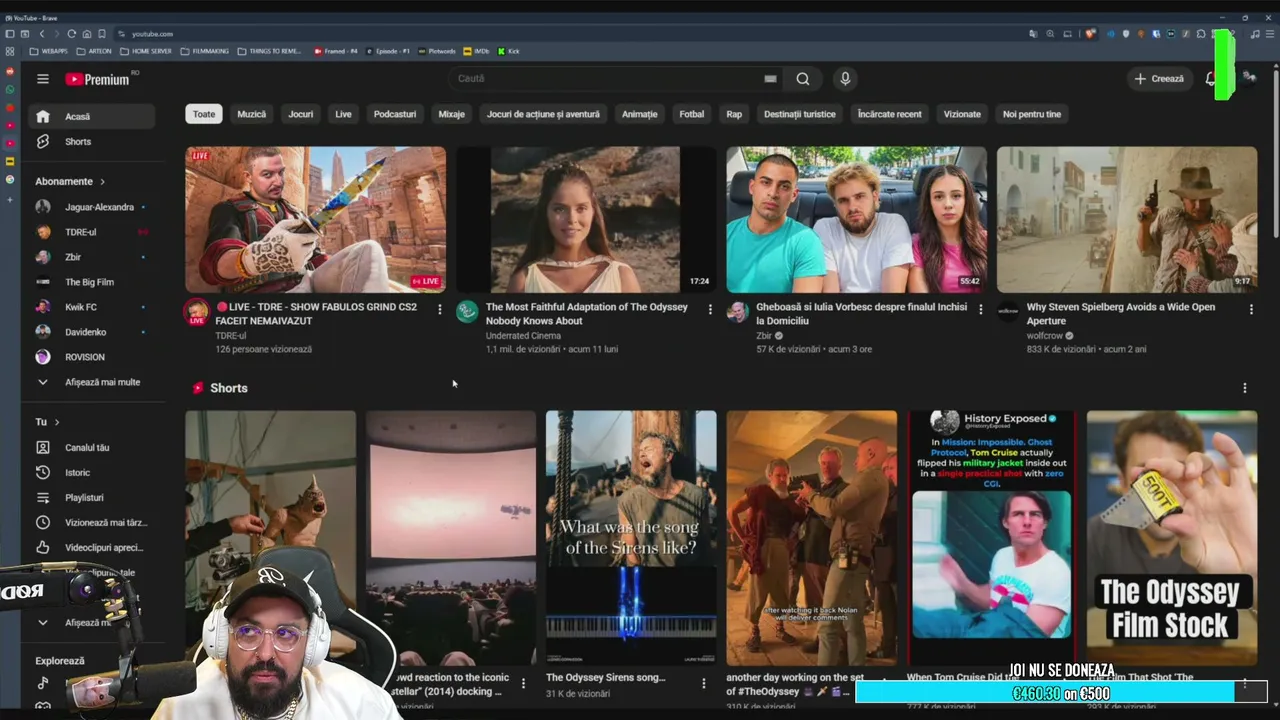Open Kwik FC channel subscription

92,307
